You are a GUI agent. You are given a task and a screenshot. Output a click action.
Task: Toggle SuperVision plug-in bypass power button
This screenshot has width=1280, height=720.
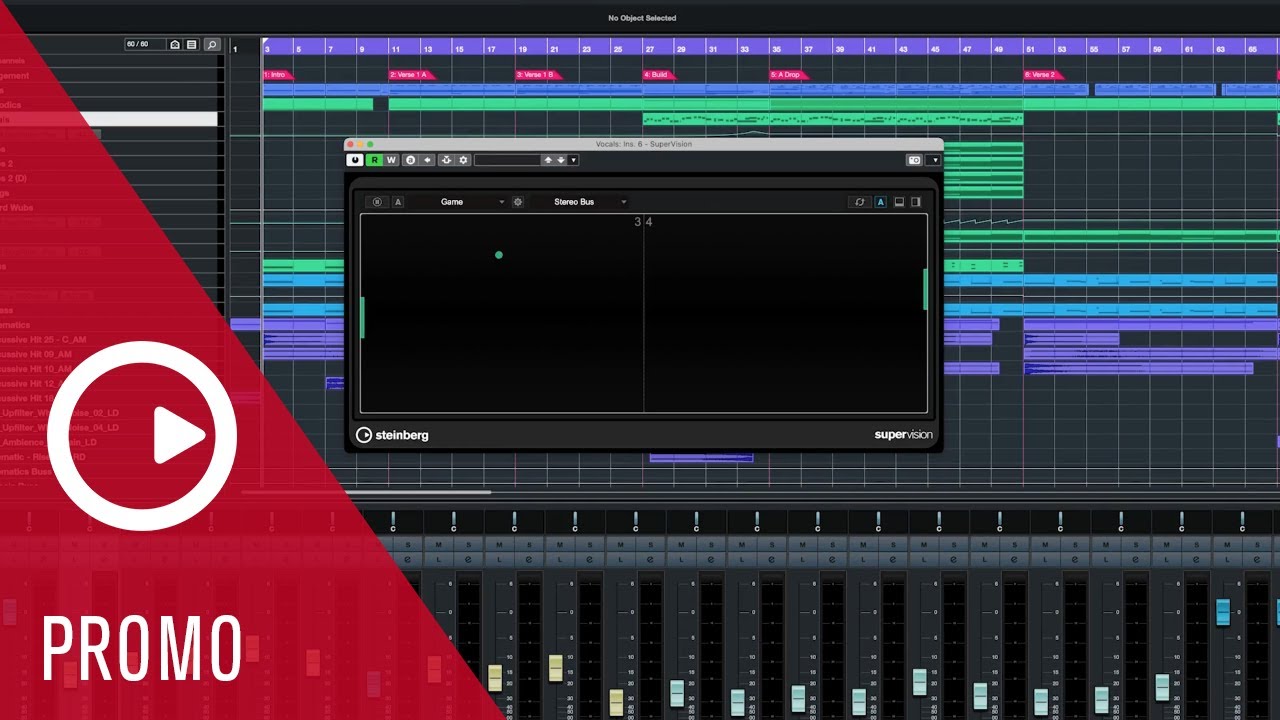tap(355, 160)
